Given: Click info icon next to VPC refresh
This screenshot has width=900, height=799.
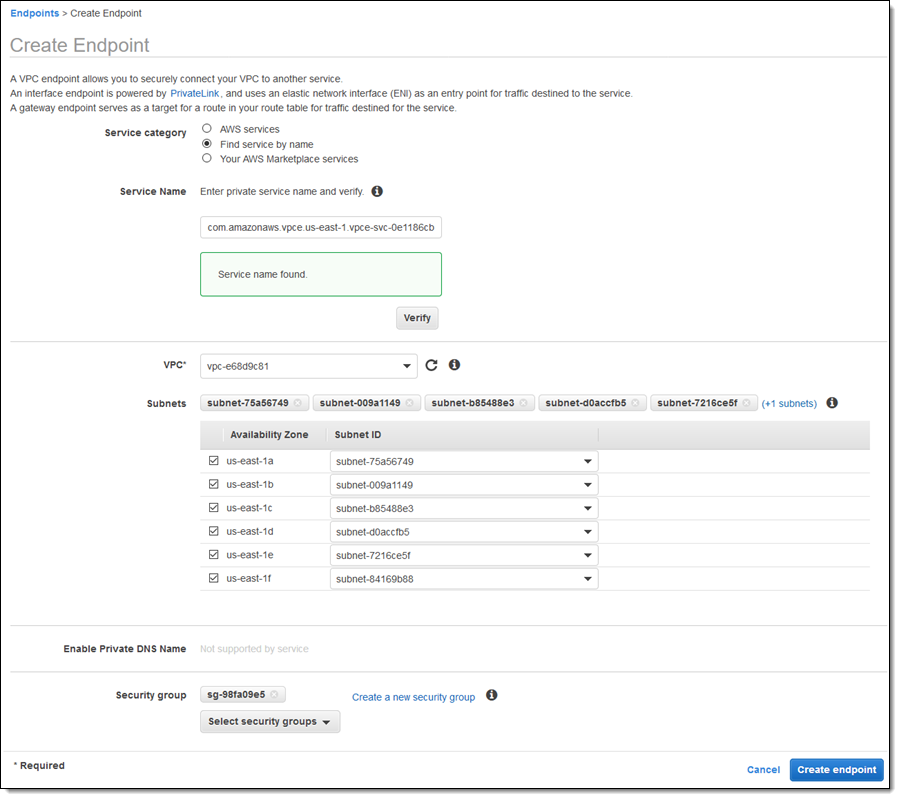Looking at the screenshot, I should (x=454, y=365).
